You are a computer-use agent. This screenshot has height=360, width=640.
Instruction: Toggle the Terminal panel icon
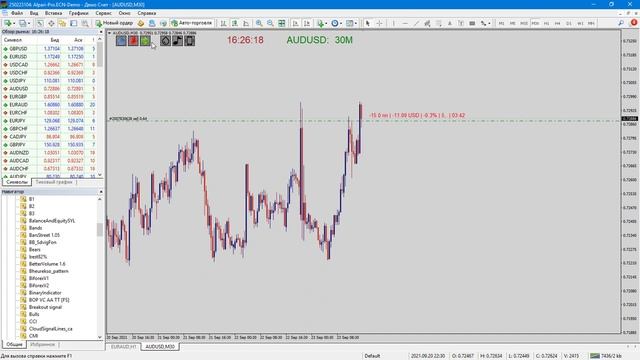(x=73, y=23)
